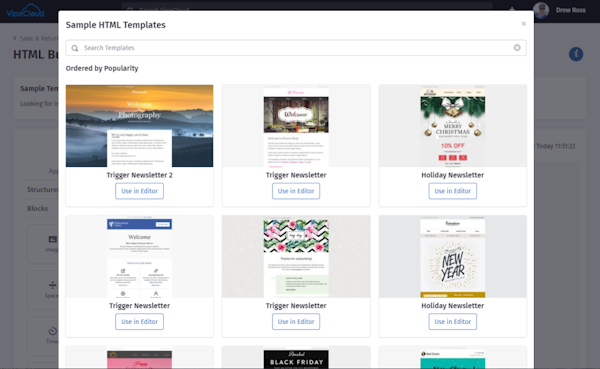The image size is (600, 369).
Task: Use the flower-shop Welcome Trigger Newsletter in Editor
Action: [x=296, y=191]
